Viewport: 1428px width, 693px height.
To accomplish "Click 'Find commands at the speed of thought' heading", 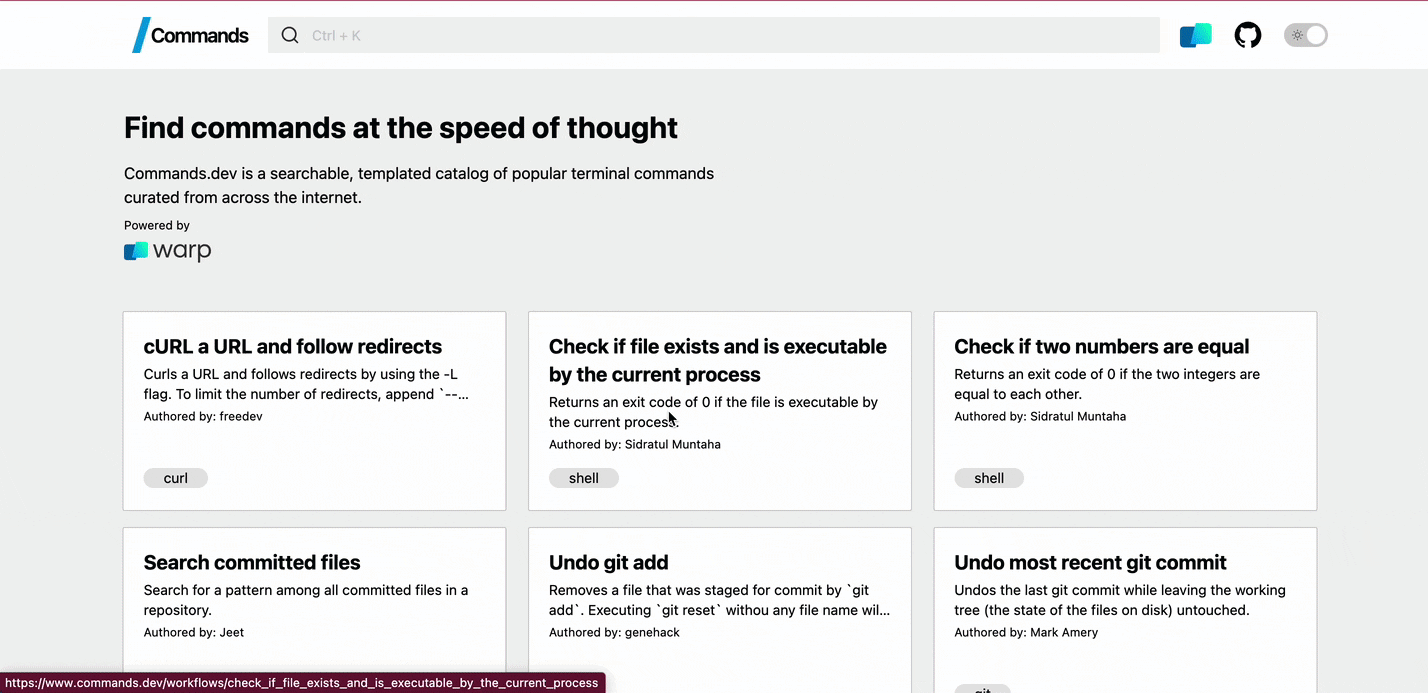I will coord(401,128).
